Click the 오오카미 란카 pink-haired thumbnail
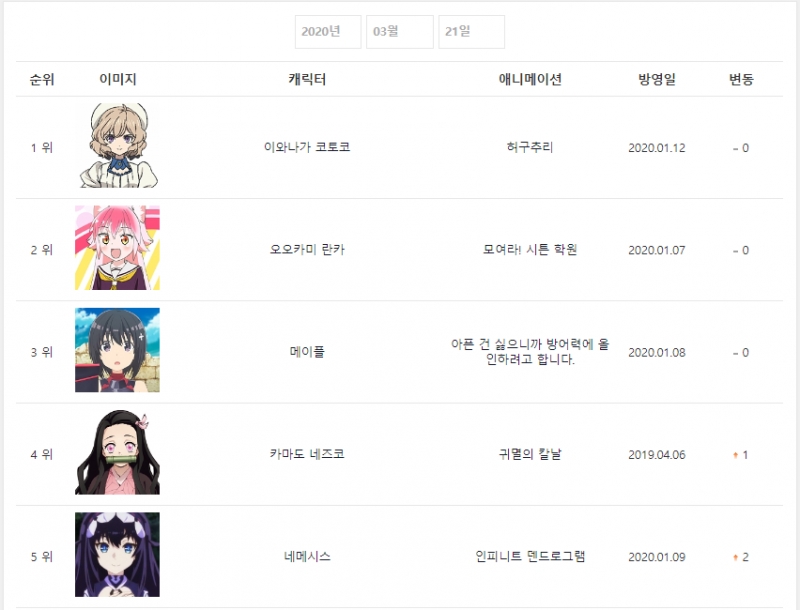 pyautogui.click(x=117, y=248)
